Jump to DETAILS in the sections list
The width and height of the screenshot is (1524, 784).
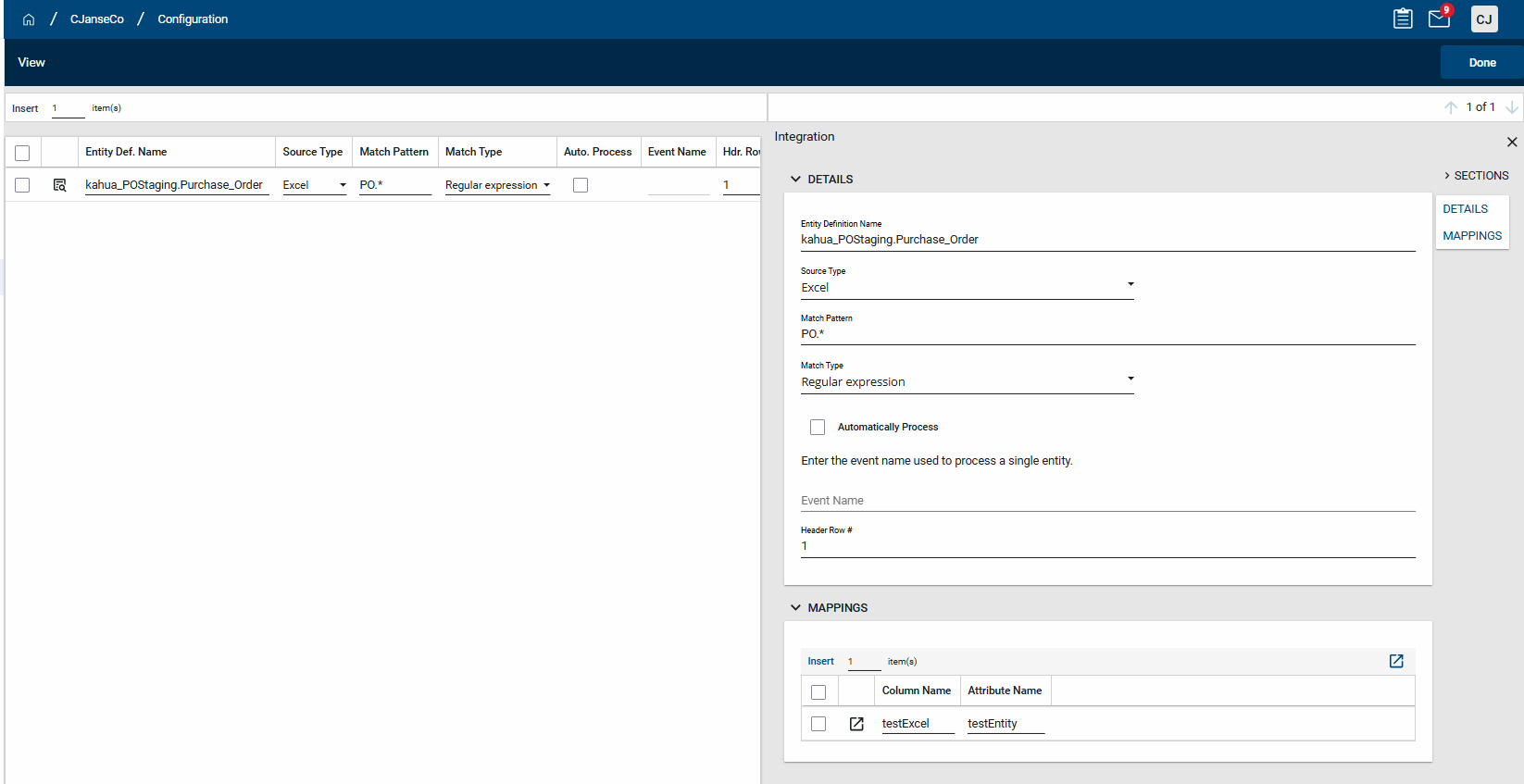[x=1466, y=209]
